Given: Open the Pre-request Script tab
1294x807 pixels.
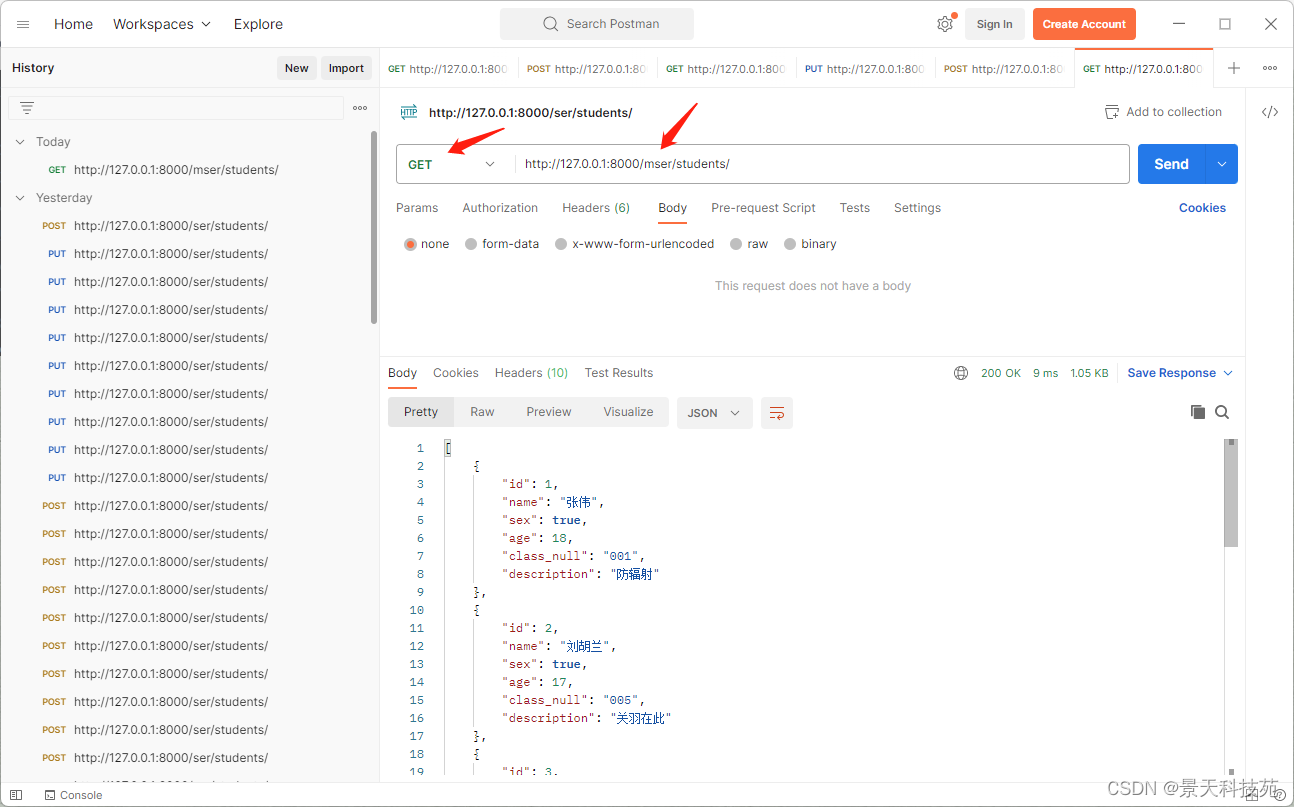Looking at the screenshot, I should [x=763, y=208].
